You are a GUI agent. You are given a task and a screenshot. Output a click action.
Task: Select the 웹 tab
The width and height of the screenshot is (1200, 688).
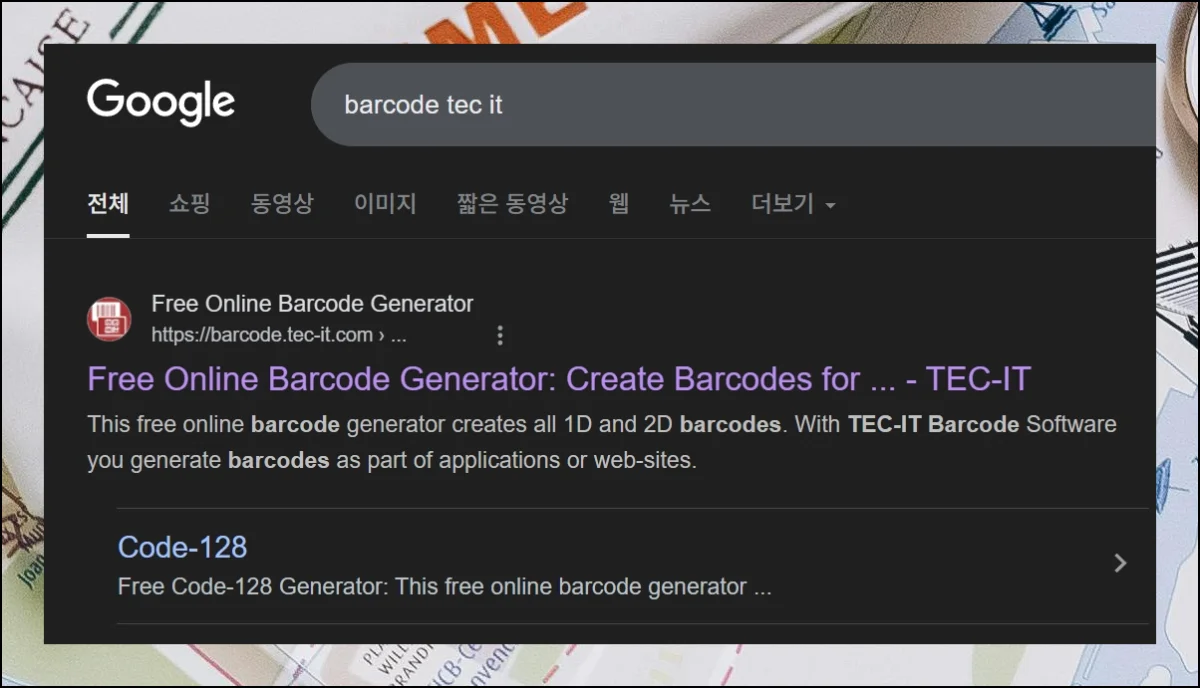pos(619,204)
